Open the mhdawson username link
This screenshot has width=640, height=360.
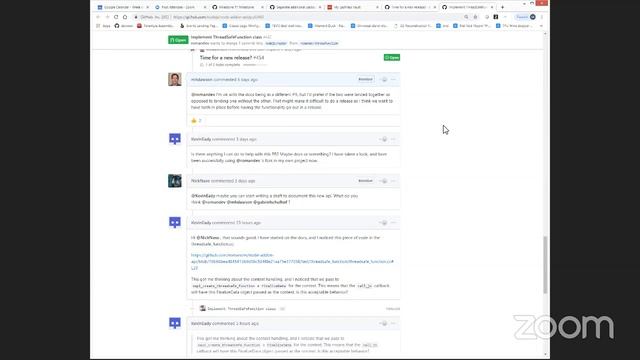[x=202, y=80]
